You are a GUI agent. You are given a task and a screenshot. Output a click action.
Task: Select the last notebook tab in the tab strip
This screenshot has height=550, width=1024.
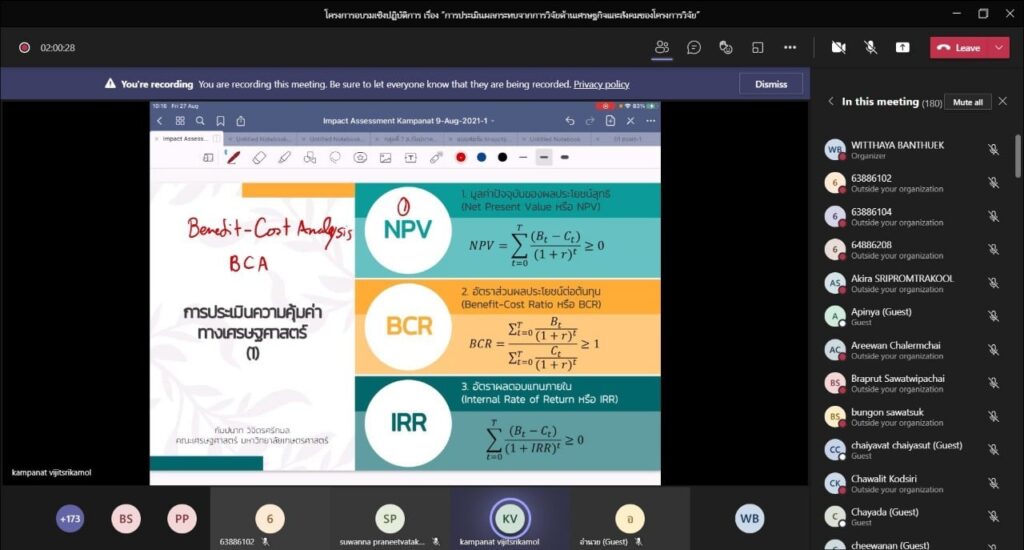click(630, 139)
